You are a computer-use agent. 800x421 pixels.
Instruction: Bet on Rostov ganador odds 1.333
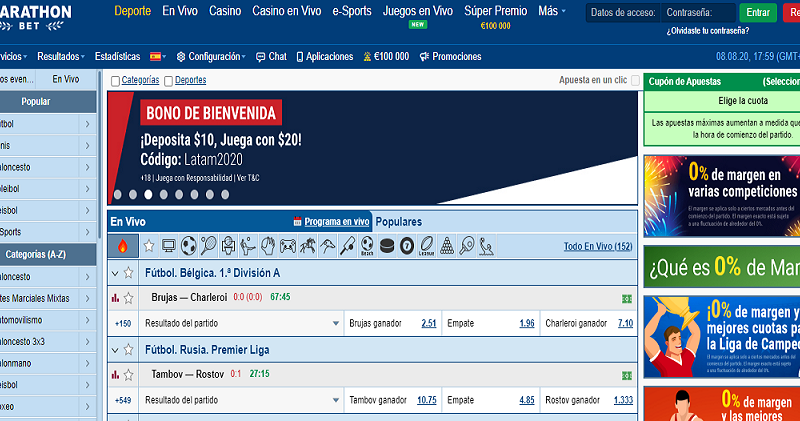[x=623, y=401]
